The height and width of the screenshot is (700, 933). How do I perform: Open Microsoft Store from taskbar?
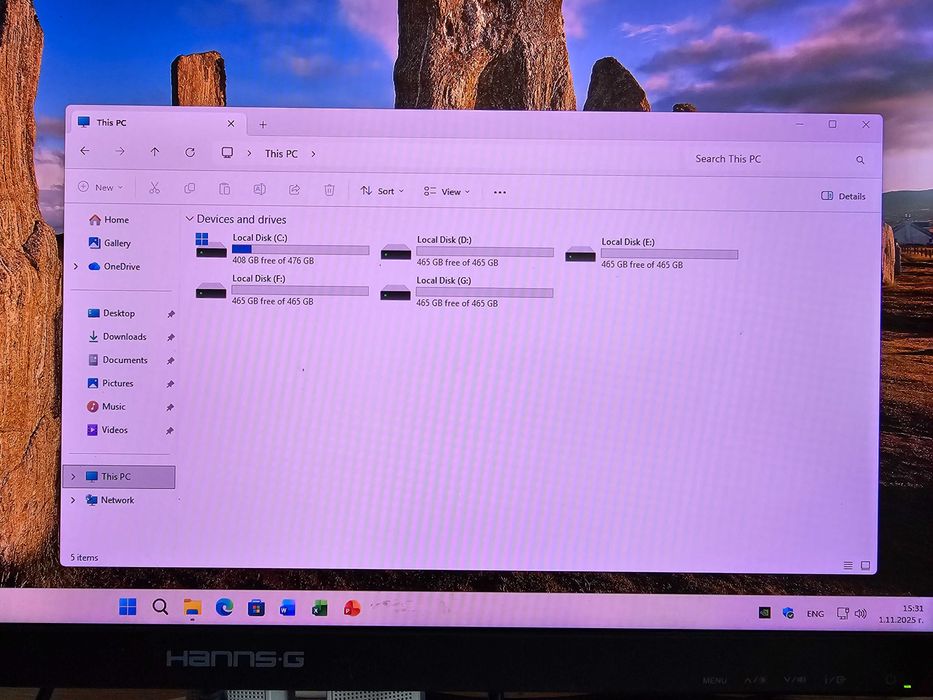256,608
